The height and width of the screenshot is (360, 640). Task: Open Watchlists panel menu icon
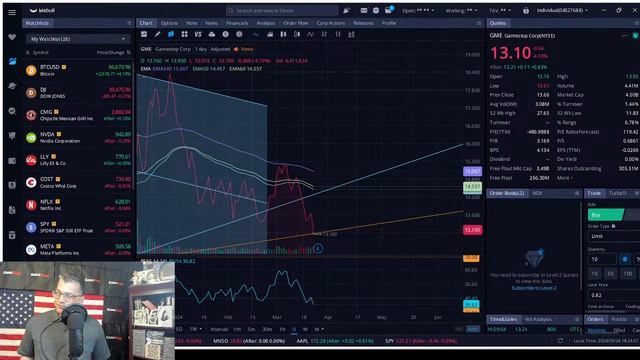click(x=129, y=23)
